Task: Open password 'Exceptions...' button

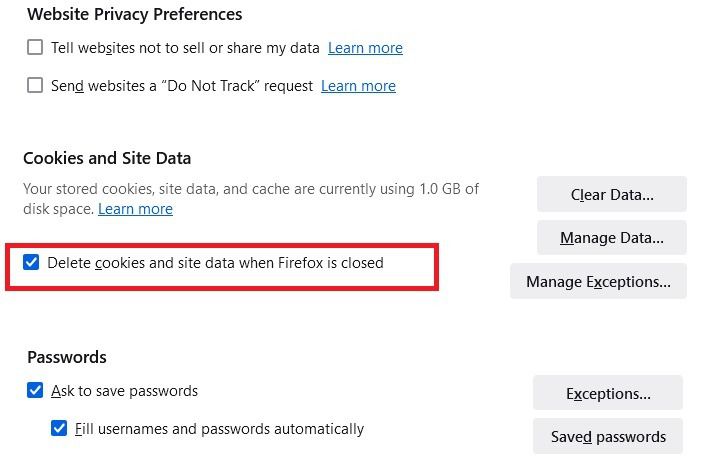Action: (x=608, y=394)
